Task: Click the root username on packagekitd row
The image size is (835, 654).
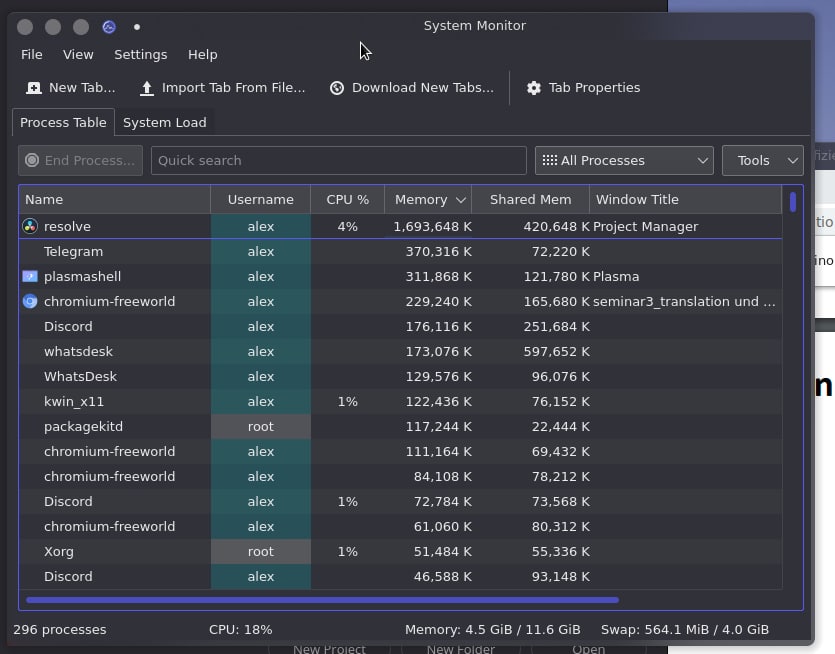Action: click(260, 427)
